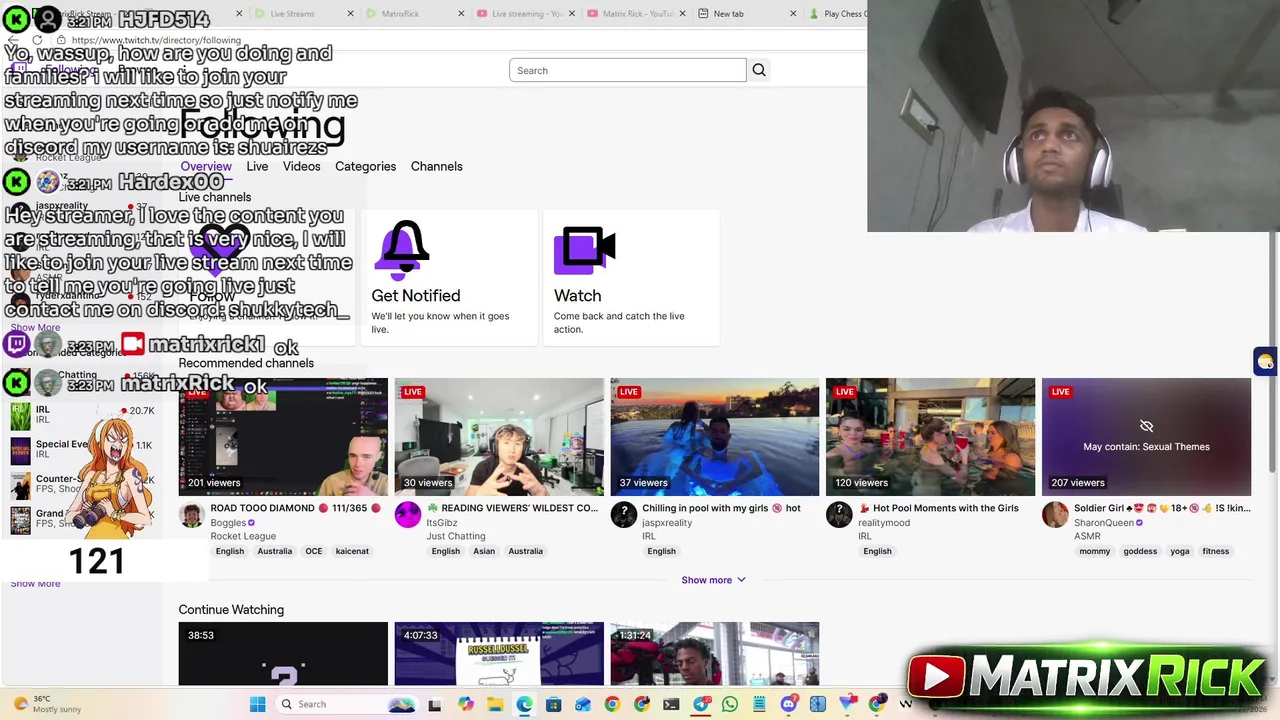Click the fitness tag
1280x720 pixels.
1216,551
